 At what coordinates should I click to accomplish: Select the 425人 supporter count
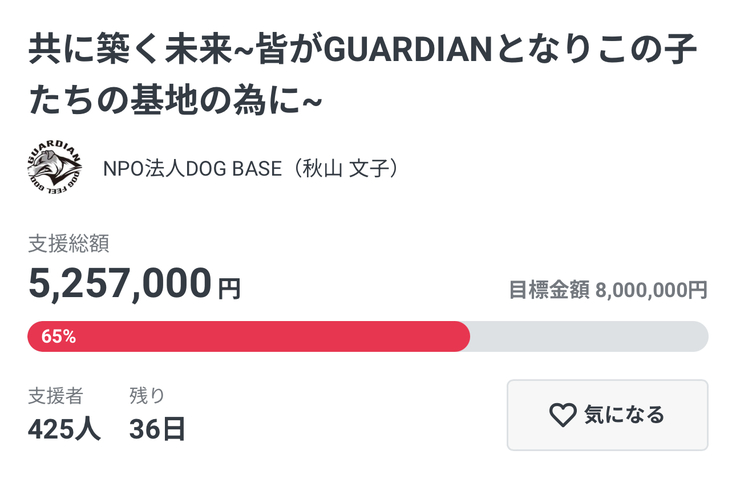(x=64, y=429)
